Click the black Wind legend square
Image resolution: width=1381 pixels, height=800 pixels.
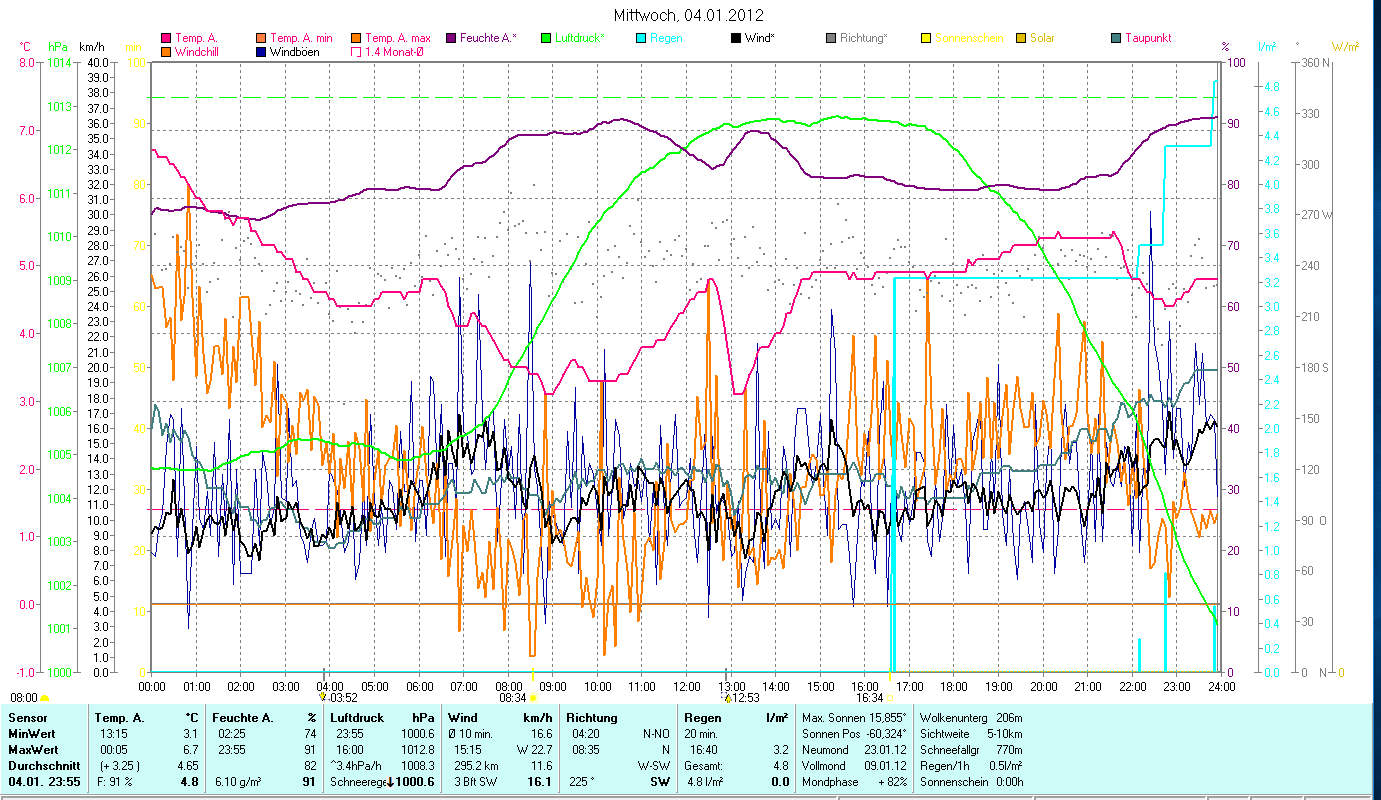point(736,38)
